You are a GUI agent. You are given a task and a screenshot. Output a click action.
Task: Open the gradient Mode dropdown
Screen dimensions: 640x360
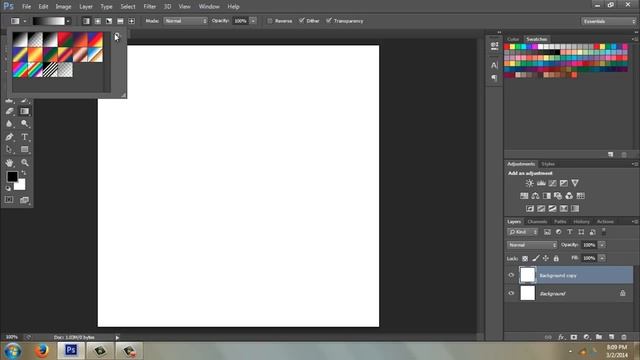click(186, 21)
